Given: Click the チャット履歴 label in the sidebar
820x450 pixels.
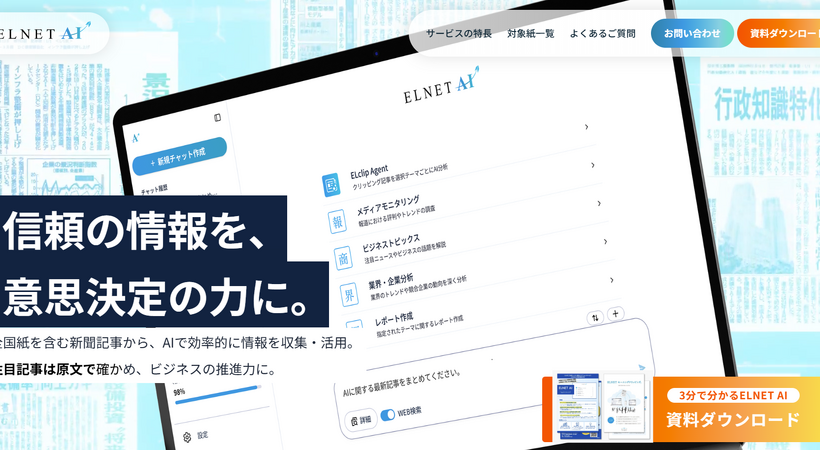Looking at the screenshot, I should point(154,189).
